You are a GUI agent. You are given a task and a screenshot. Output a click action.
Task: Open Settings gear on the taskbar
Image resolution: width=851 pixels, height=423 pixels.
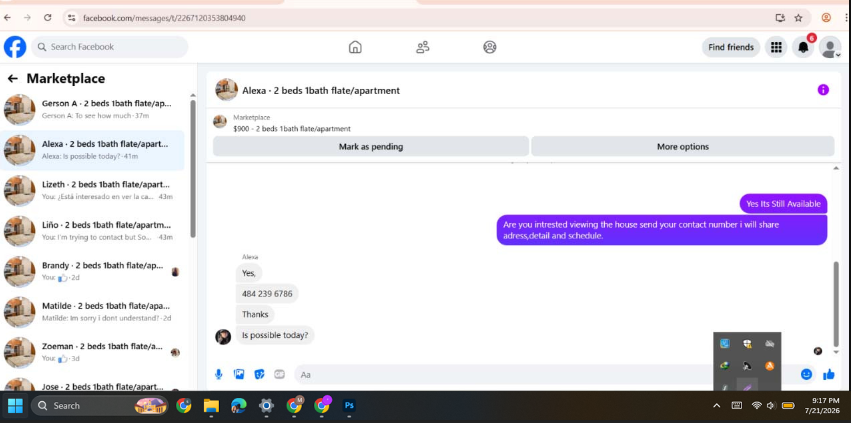pos(266,406)
